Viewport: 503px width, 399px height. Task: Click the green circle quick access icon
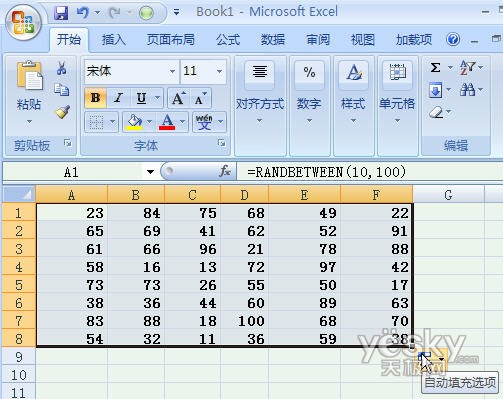tap(146, 13)
